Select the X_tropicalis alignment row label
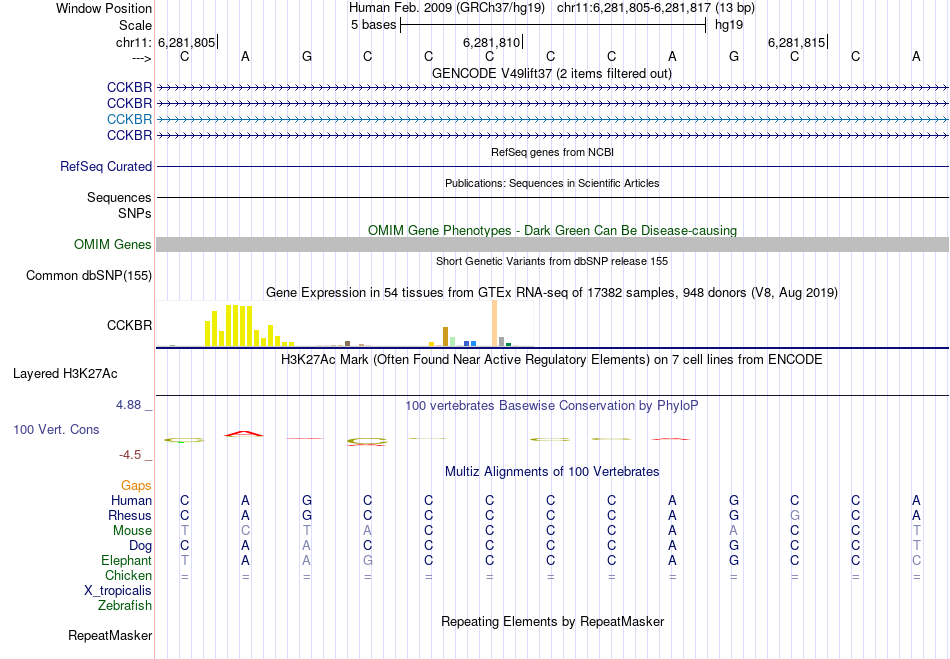The image size is (950, 659). coord(118,591)
